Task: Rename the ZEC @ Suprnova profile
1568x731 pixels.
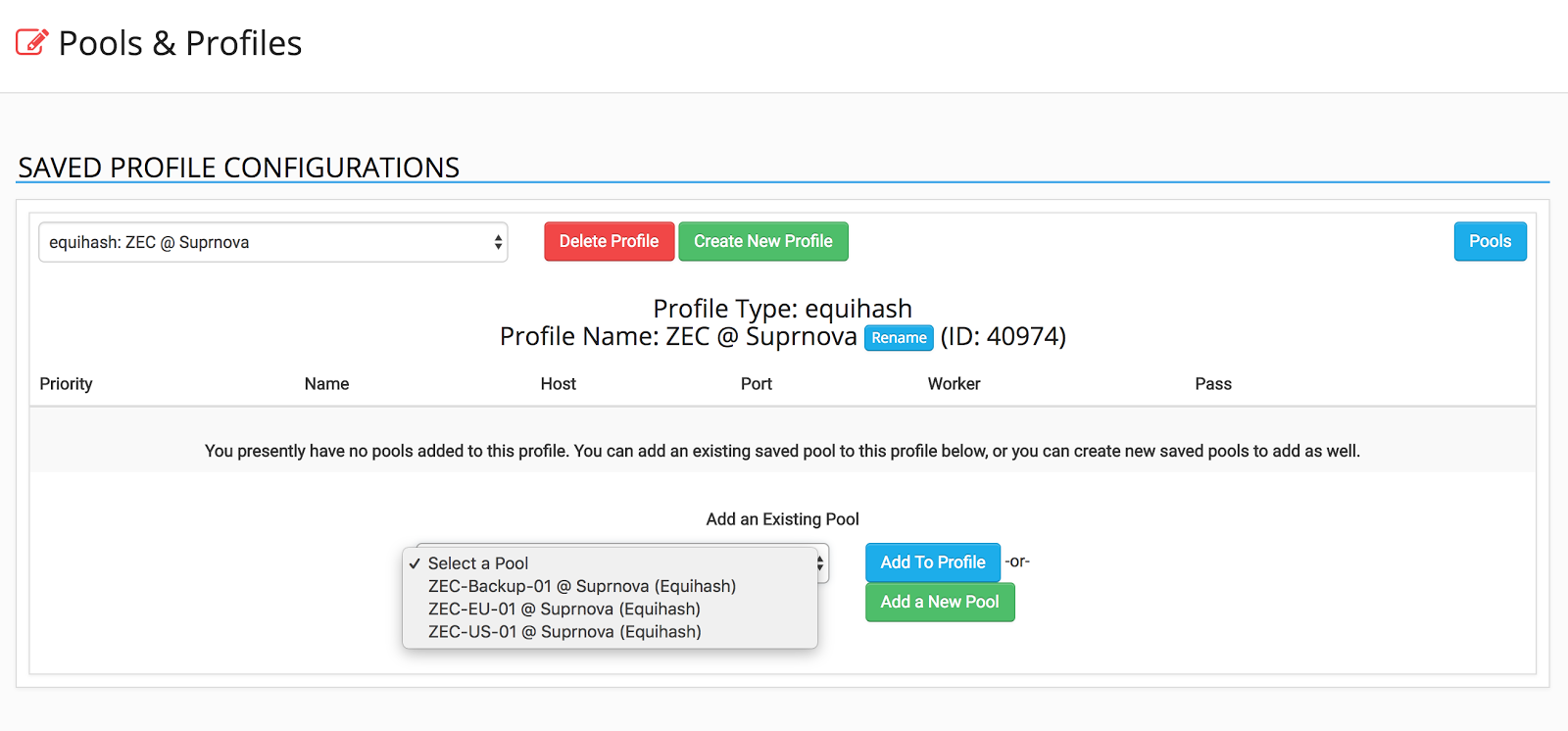Action: 899,338
